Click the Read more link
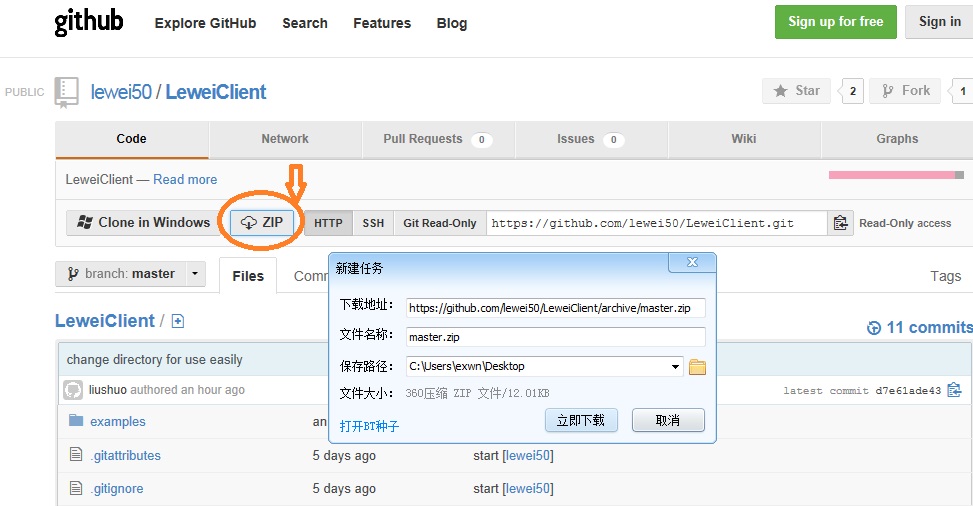The height and width of the screenshot is (506, 973). click(x=185, y=179)
